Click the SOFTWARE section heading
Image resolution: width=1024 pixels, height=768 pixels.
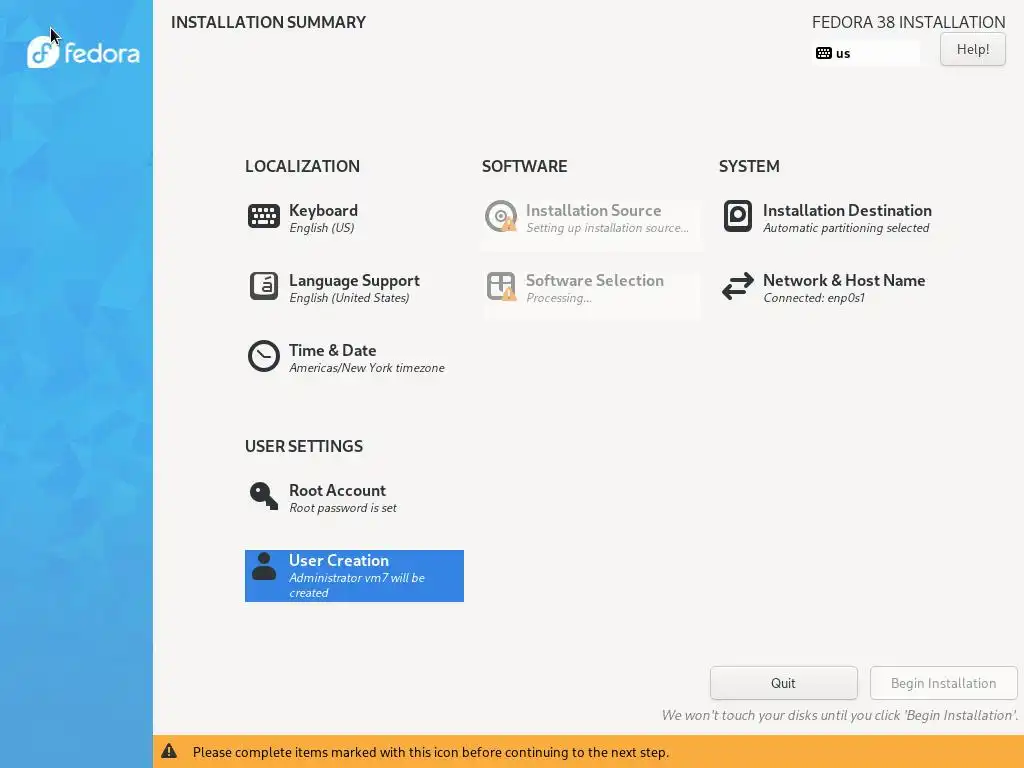point(524,166)
